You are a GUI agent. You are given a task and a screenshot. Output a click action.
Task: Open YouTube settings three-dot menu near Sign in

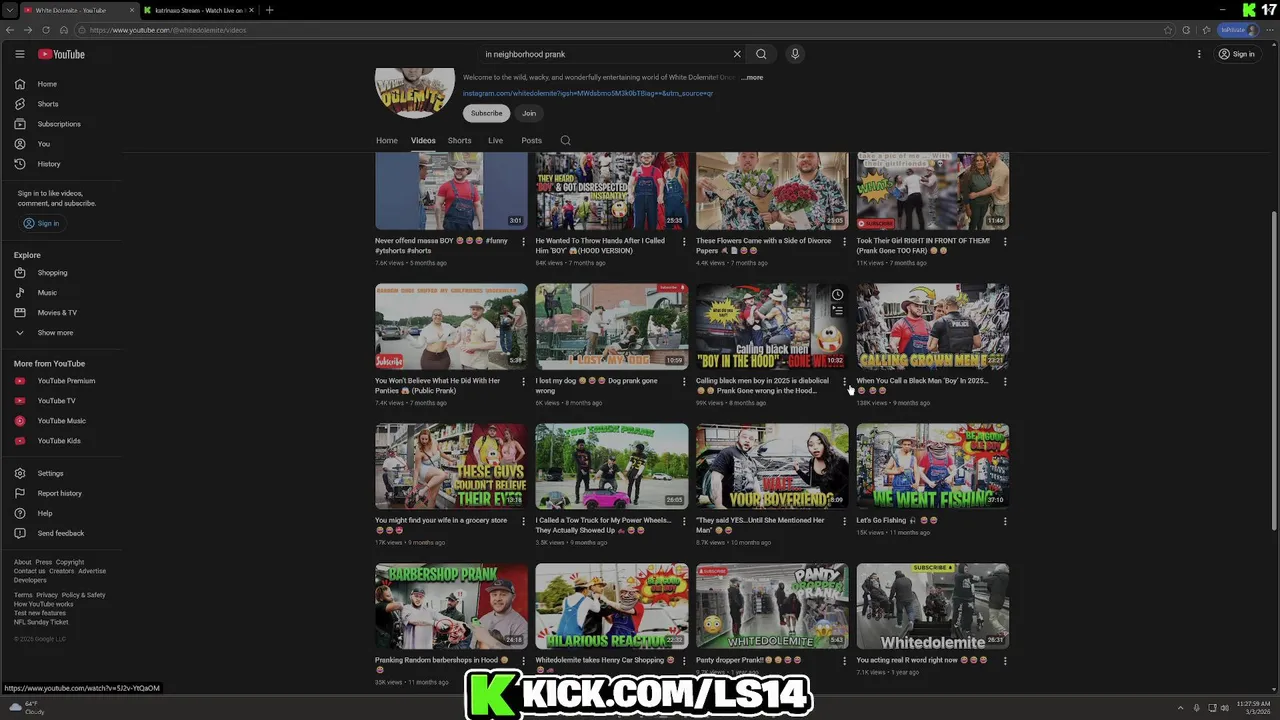[x=1199, y=54]
